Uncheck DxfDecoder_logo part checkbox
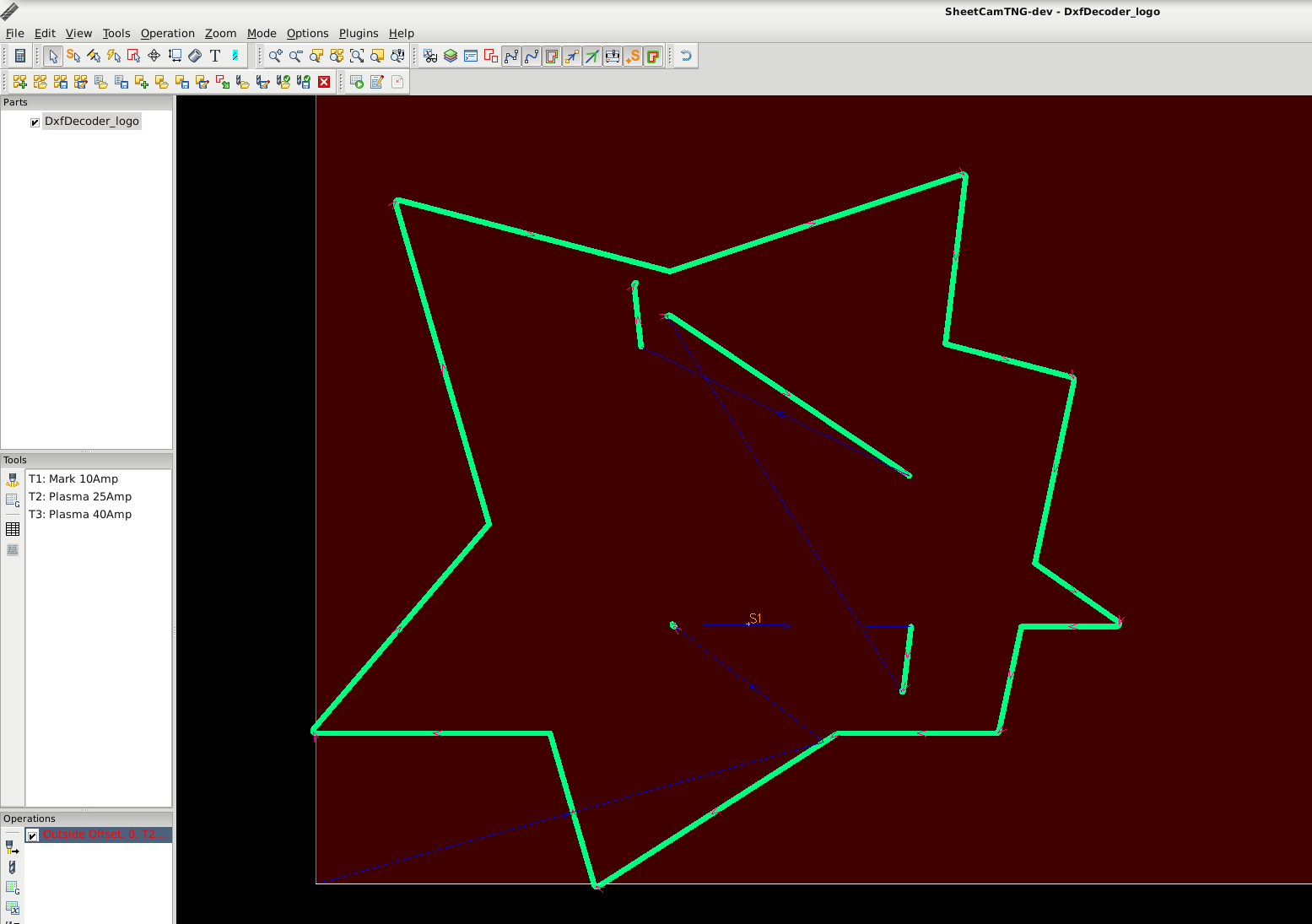The height and width of the screenshot is (924, 1312). 35,122
